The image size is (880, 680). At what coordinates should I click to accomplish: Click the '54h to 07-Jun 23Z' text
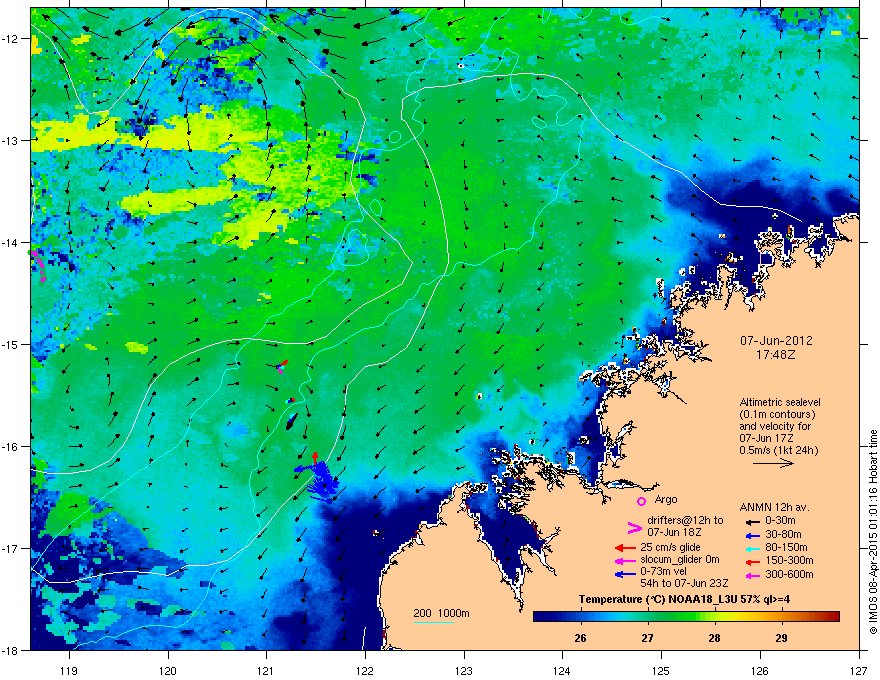click(x=684, y=583)
